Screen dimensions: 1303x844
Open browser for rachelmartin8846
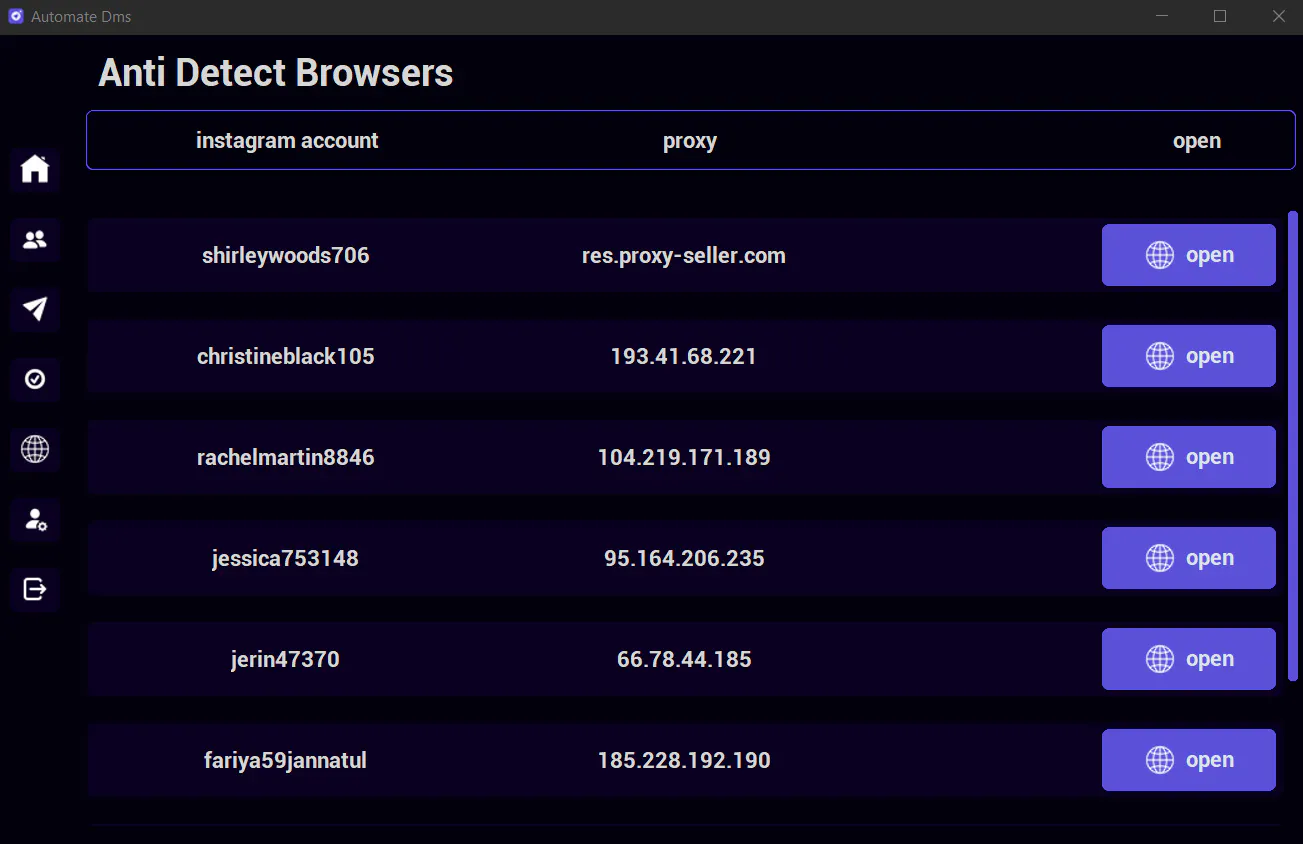(1188, 457)
